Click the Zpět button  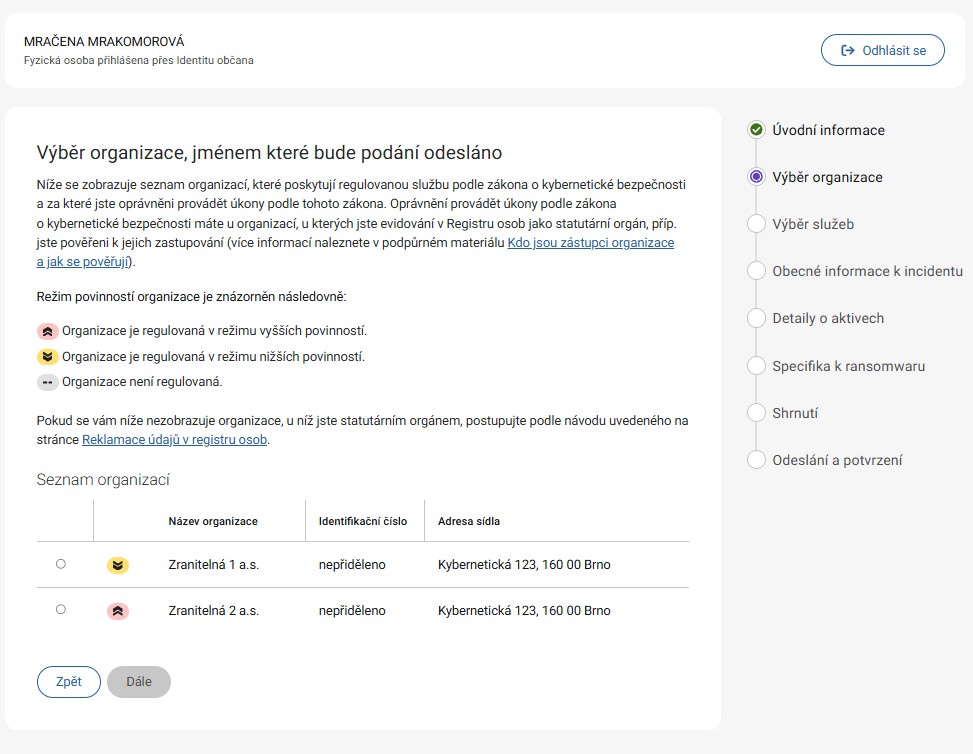coord(69,682)
